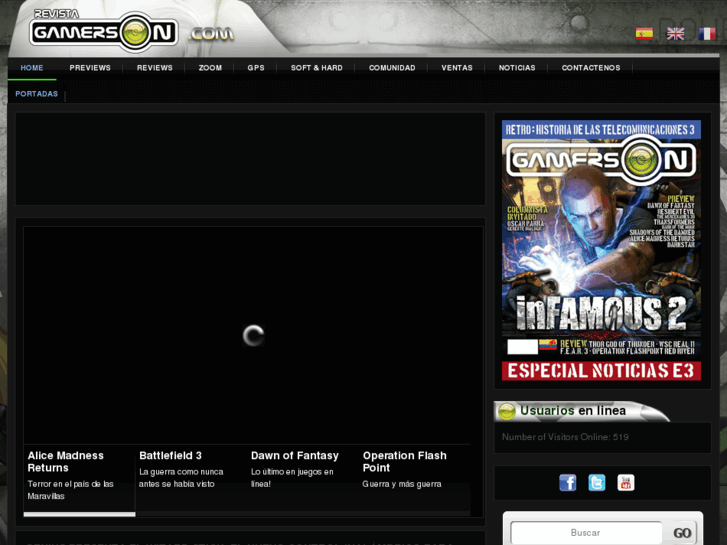
Task: Open the VENTAS menu
Action: pos(457,68)
